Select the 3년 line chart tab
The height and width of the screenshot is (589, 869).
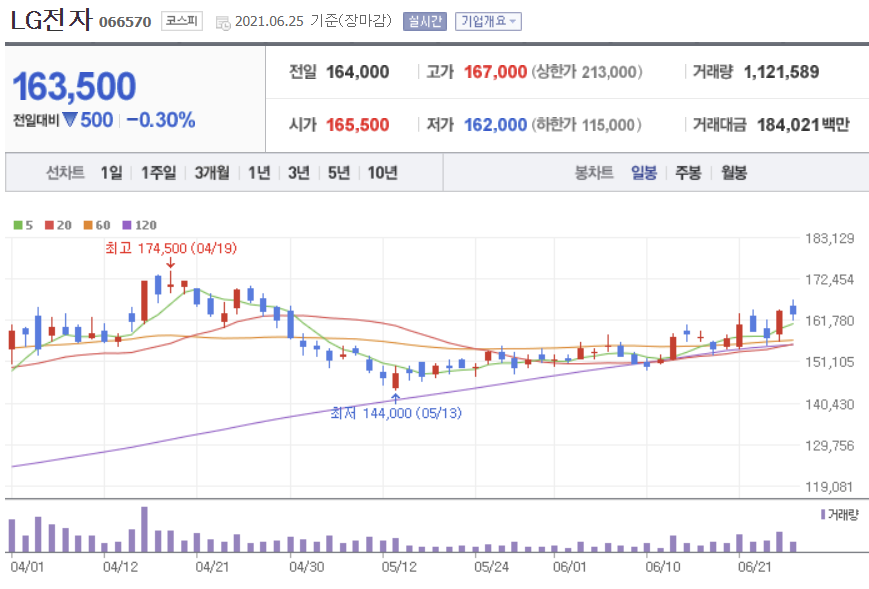coord(299,173)
